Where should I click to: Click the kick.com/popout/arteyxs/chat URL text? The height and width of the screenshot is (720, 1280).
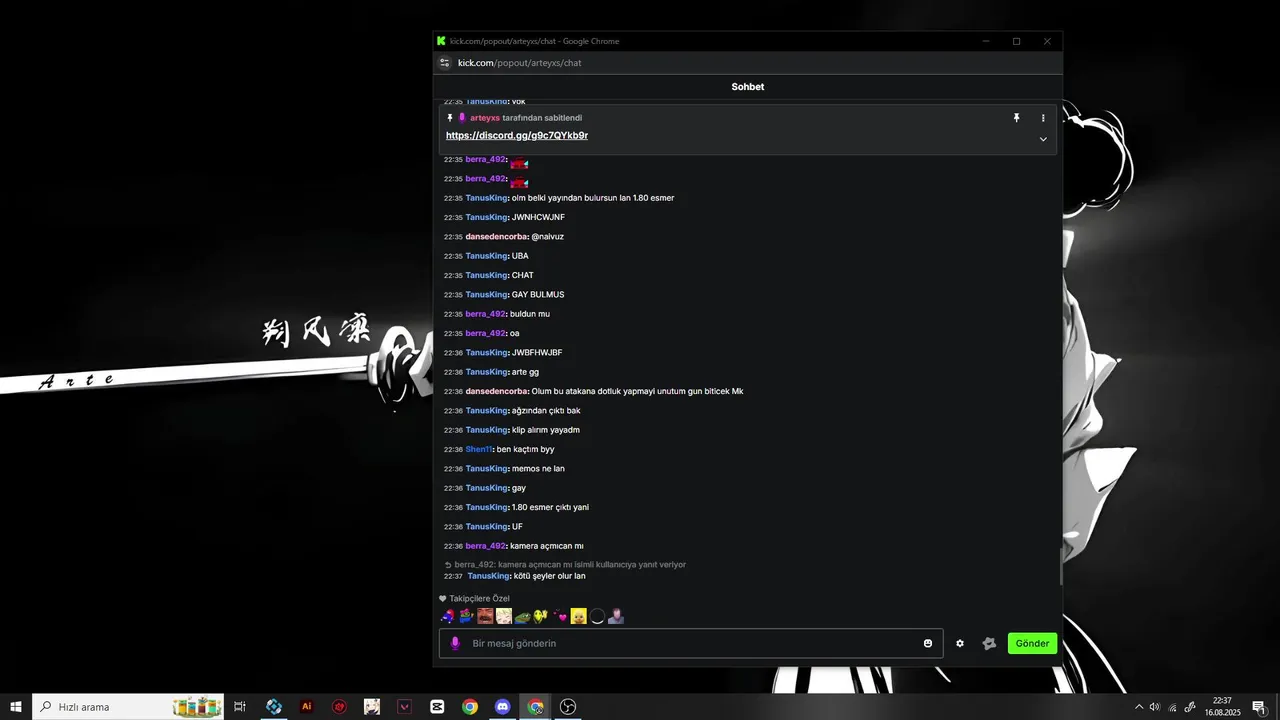[519, 63]
